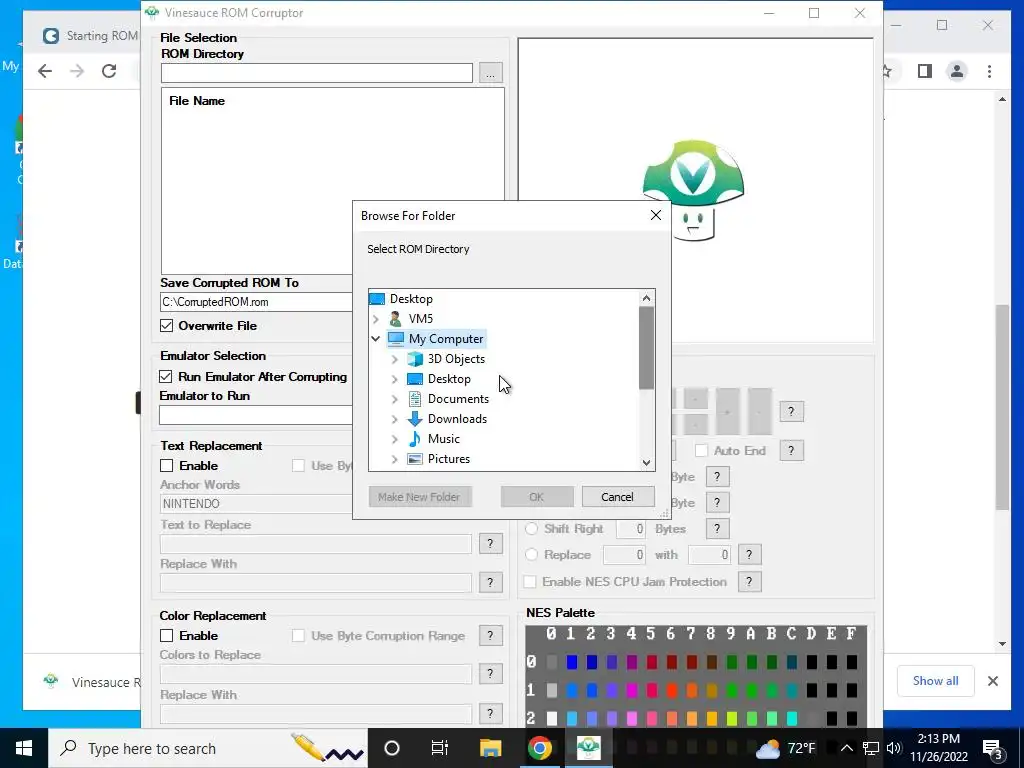This screenshot has height=768, width=1024.
Task: Click ROM Directory browse '...' button
Action: tap(490, 73)
